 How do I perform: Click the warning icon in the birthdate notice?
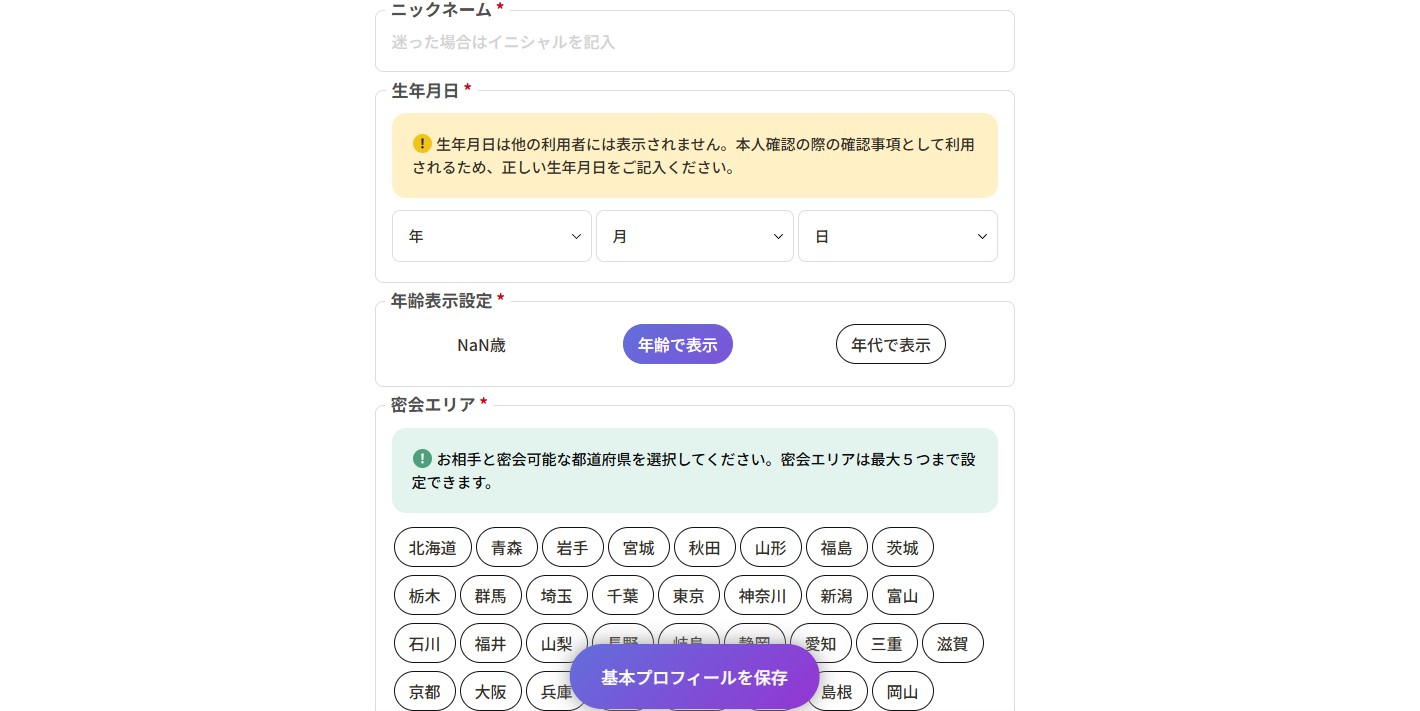[422, 143]
